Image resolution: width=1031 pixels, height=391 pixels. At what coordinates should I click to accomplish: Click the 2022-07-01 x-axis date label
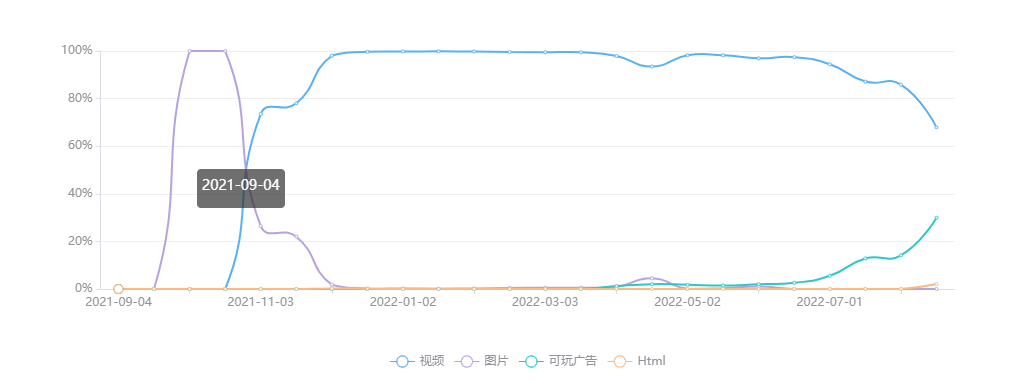(x=830, y=302)
